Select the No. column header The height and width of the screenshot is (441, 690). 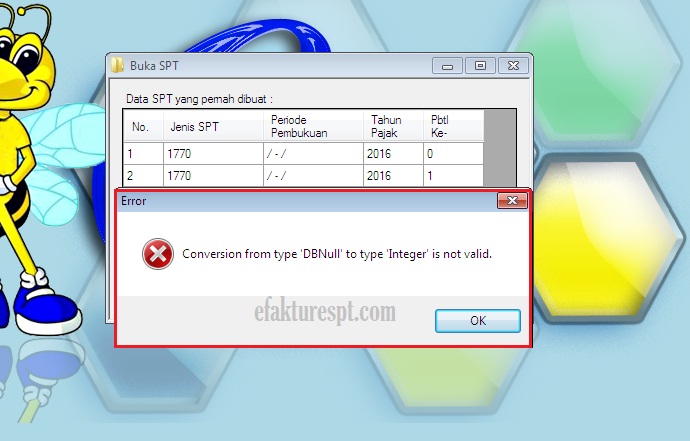coord(143,126)
